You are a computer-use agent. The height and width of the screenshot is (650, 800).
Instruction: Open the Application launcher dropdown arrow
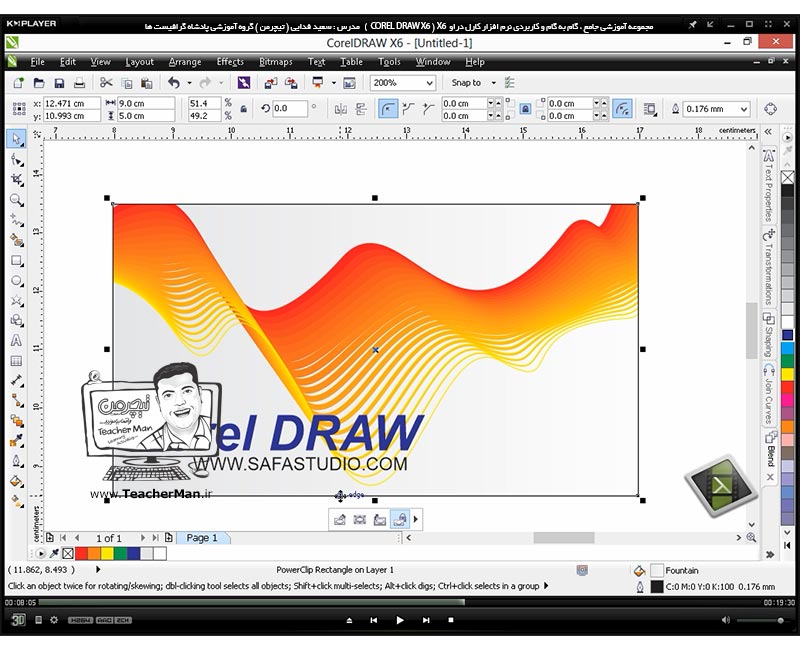pos(333,83)
